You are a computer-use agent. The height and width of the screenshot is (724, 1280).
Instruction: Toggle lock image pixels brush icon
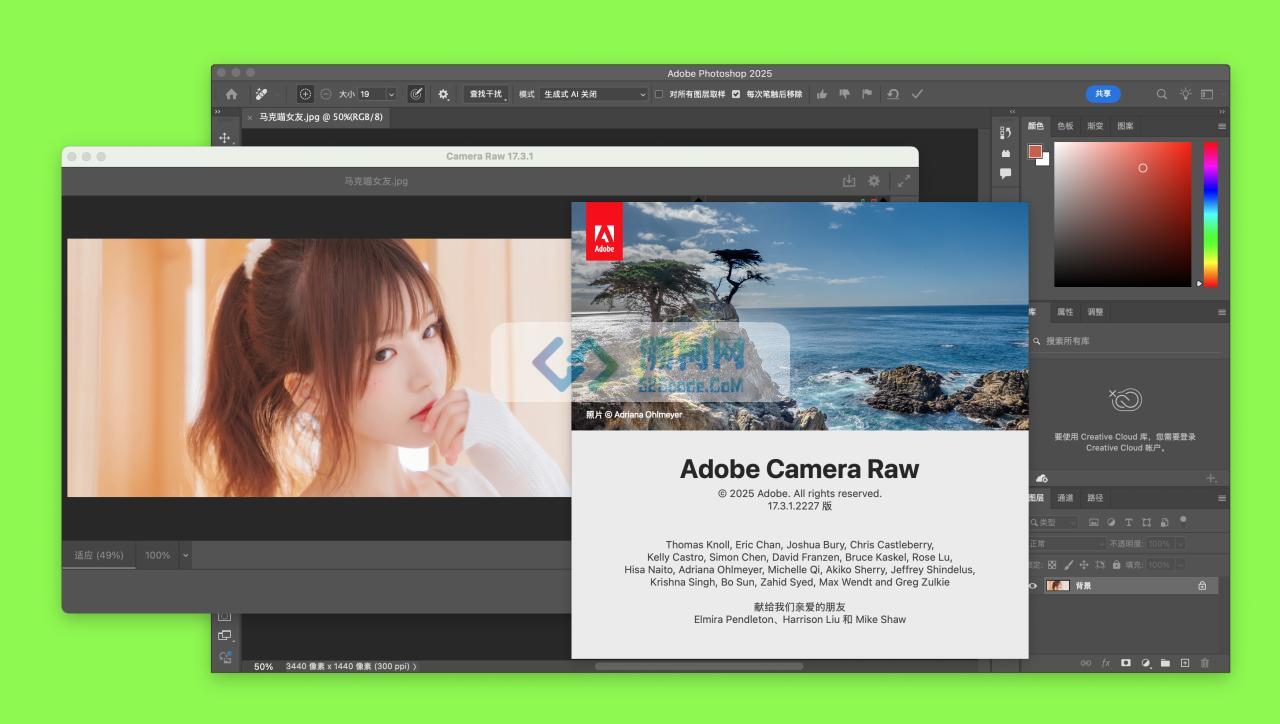tap(1069, 565)
